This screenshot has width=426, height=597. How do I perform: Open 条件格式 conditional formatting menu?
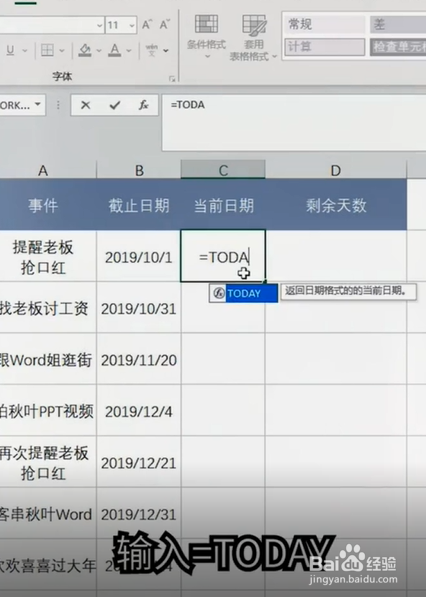tap(207, 37)
